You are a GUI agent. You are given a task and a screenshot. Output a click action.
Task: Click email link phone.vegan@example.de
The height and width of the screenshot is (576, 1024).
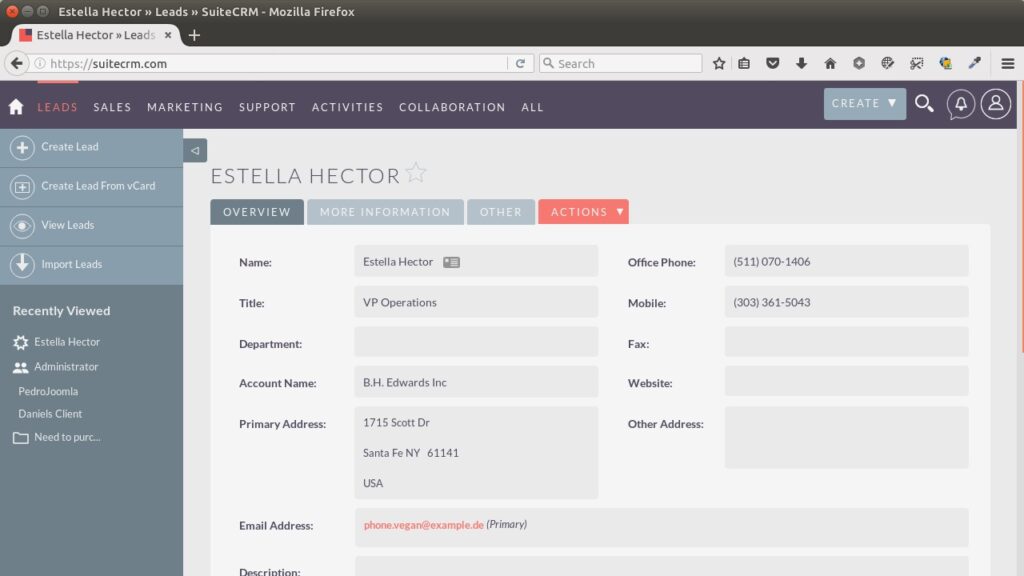pyautogui.click(x=421, y=523)
